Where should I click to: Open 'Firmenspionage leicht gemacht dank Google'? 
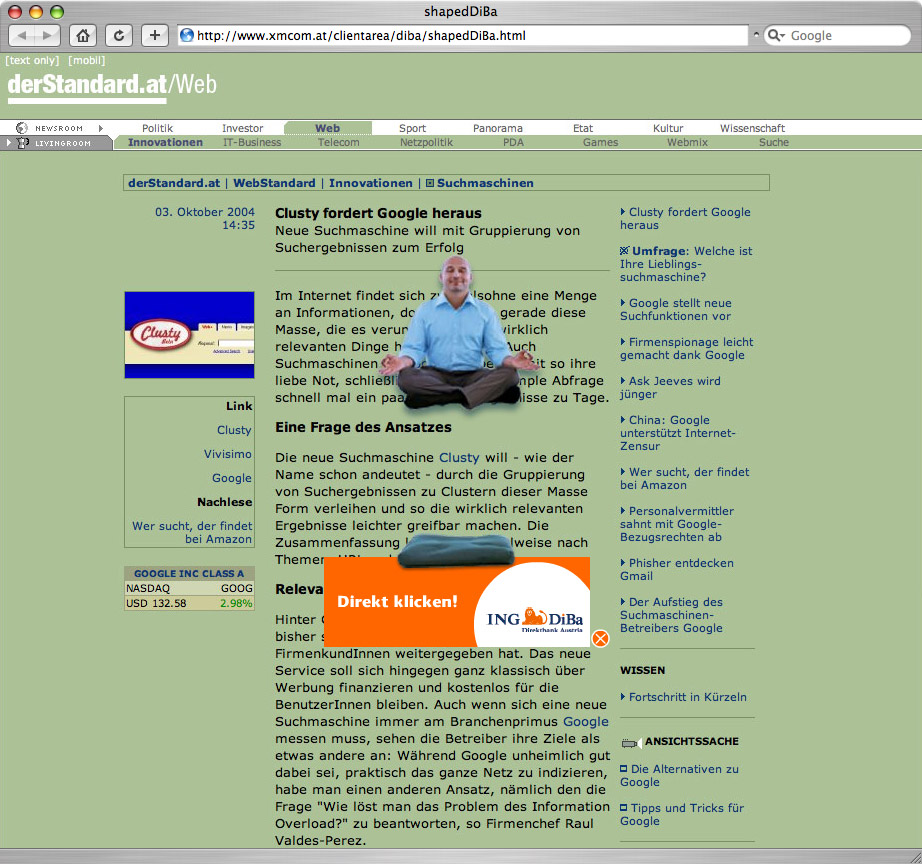point(686,349)
